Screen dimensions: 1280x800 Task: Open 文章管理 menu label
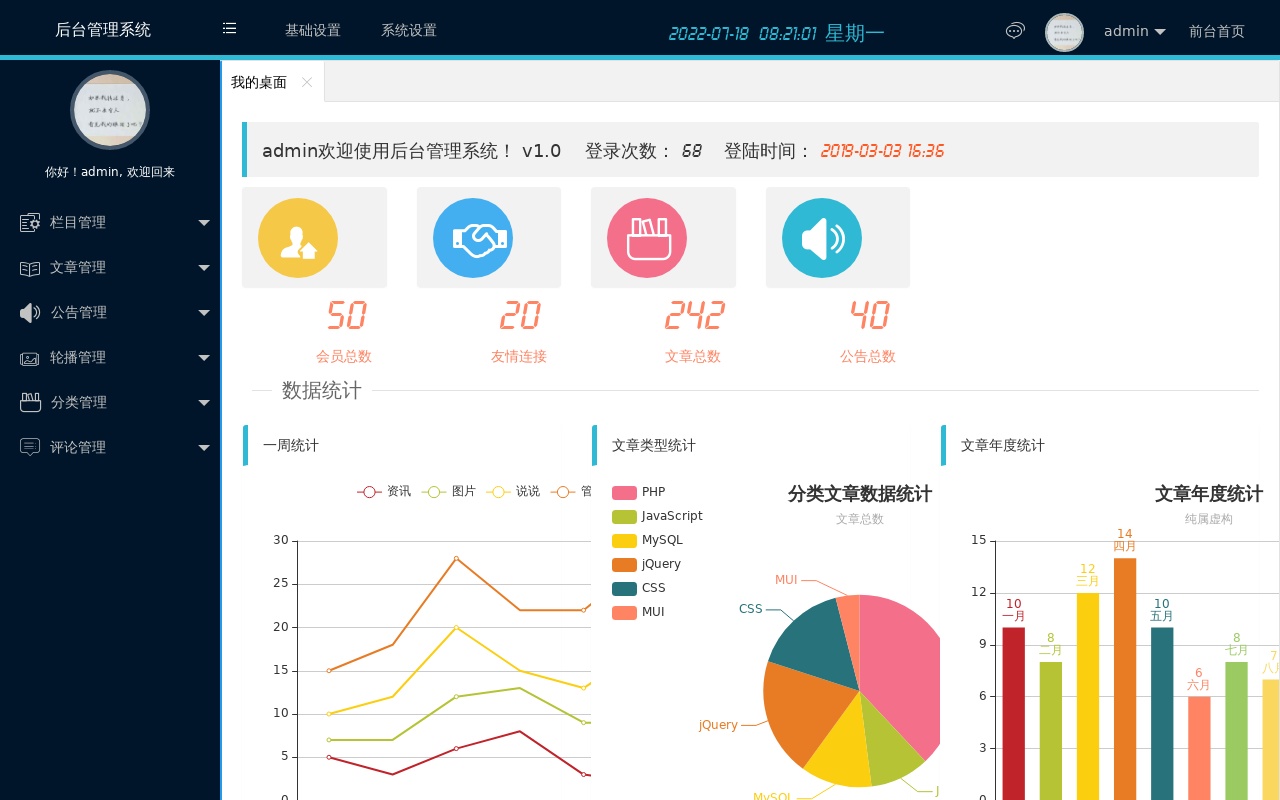click(78, 267)
